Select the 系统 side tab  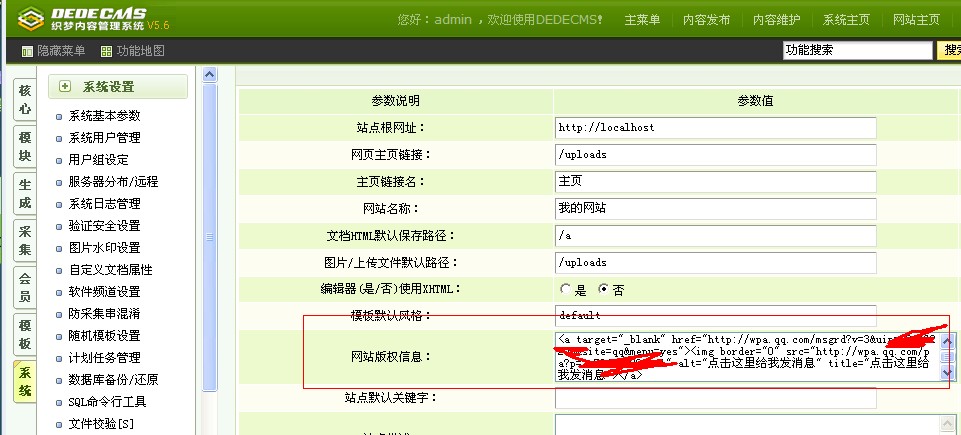25,381
